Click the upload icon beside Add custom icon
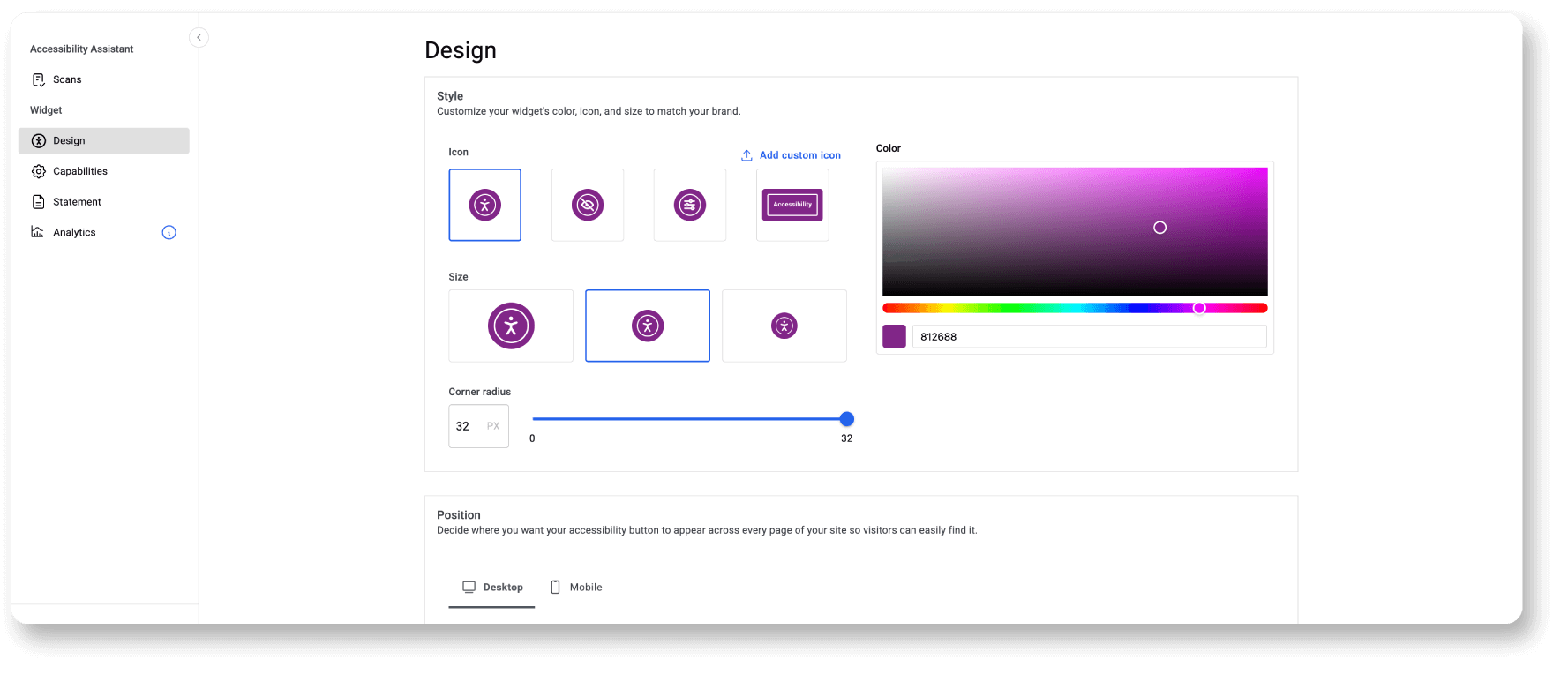This screenshot has width=1568, height=682. pos(746,155)
